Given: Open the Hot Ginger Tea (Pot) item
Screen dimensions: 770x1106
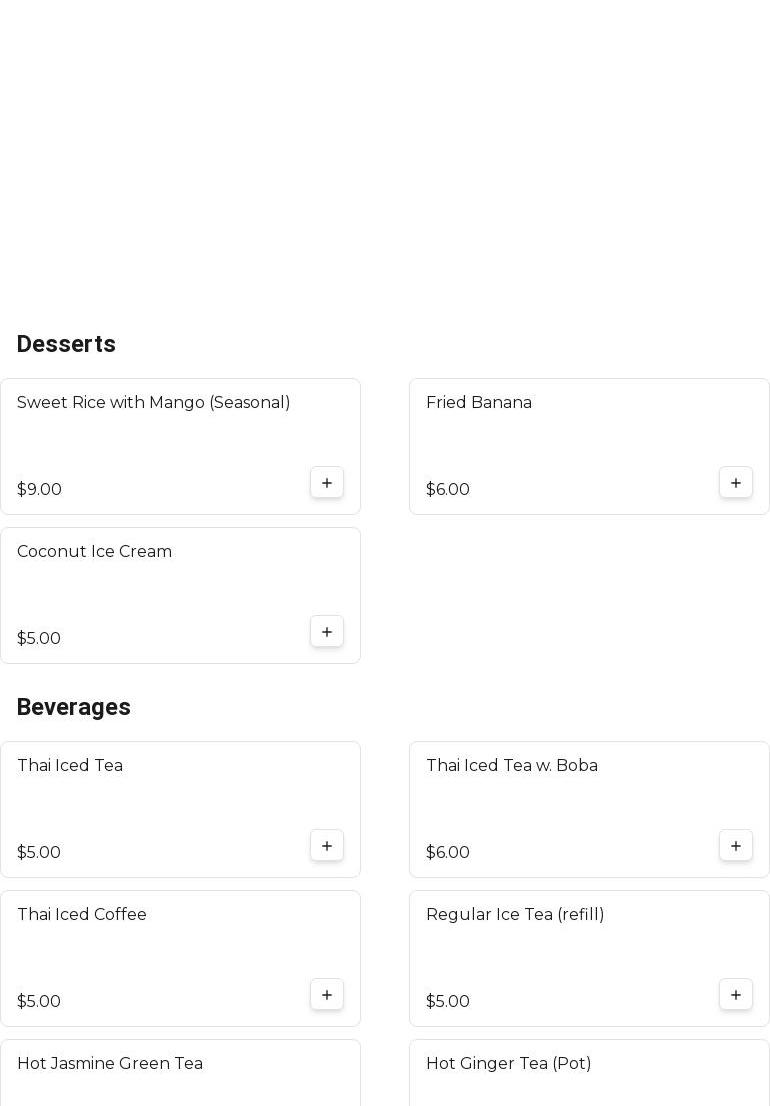Looking at the screenshot, I should click(x=508, y=1064).
